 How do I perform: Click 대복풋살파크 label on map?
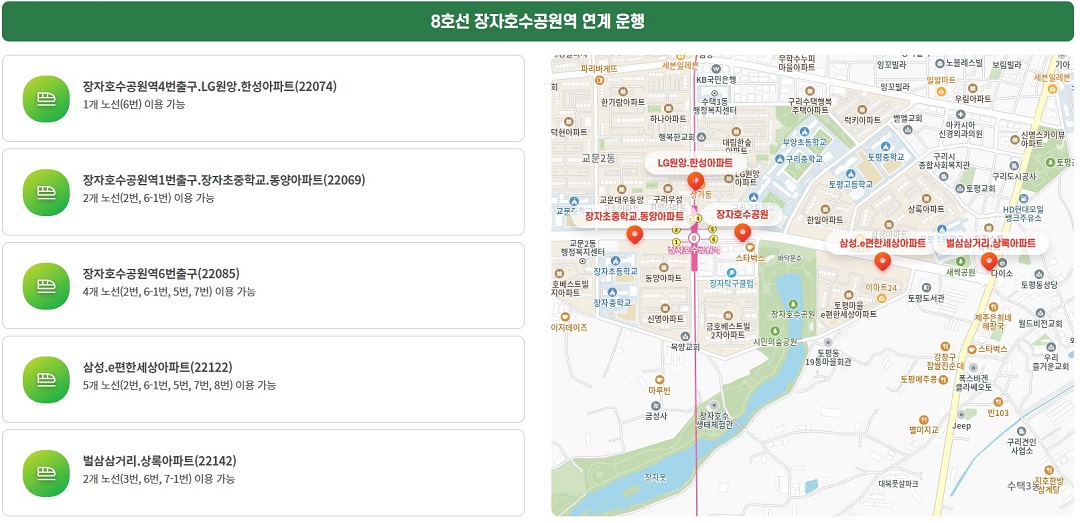coord(899,484)
